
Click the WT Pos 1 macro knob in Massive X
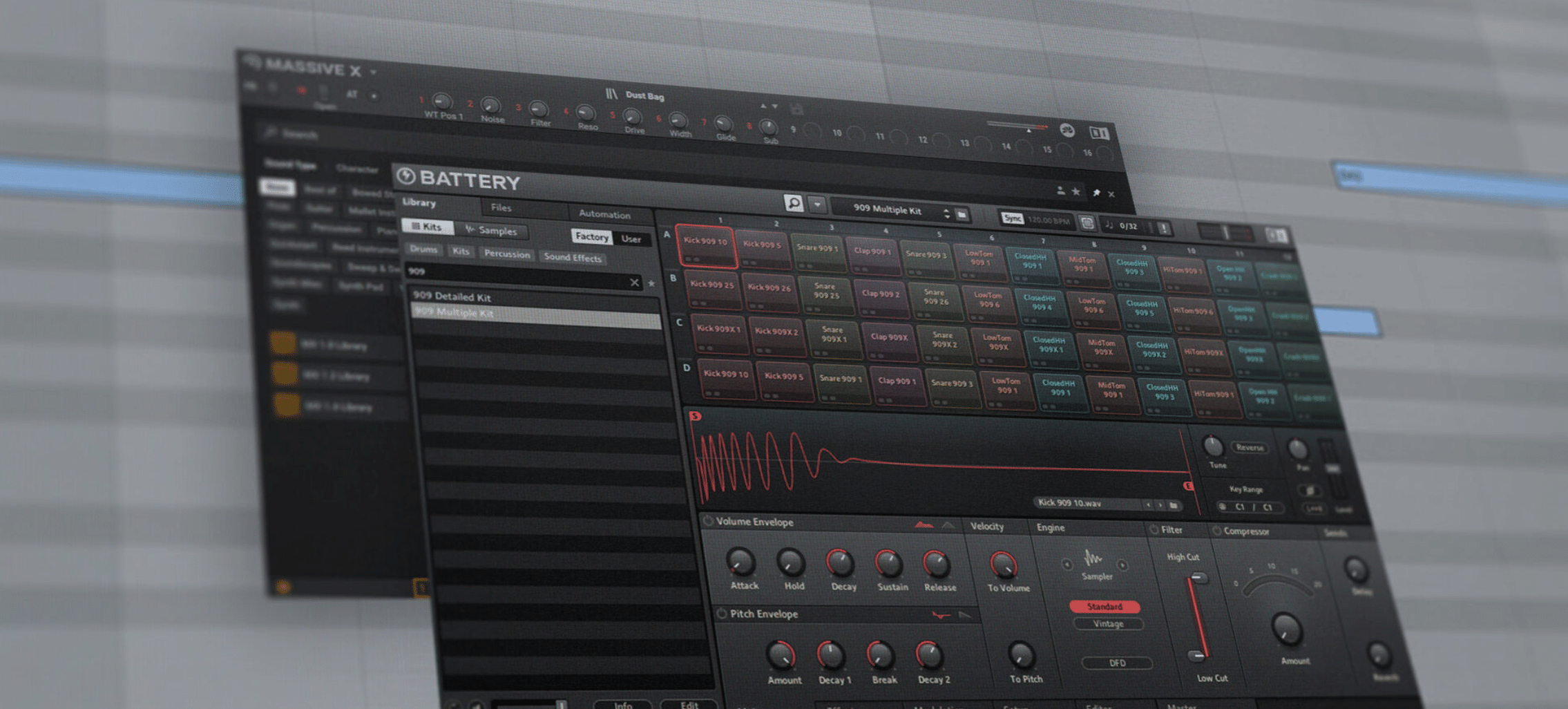[441, 102]
